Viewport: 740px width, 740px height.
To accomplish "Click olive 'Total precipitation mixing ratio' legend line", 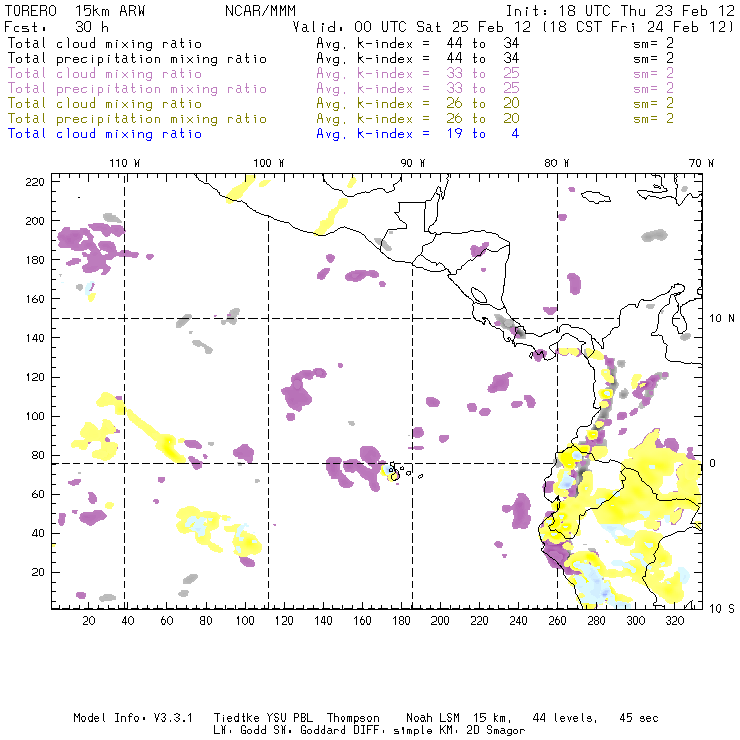I will pyautogui.click(x=137, y=119).
